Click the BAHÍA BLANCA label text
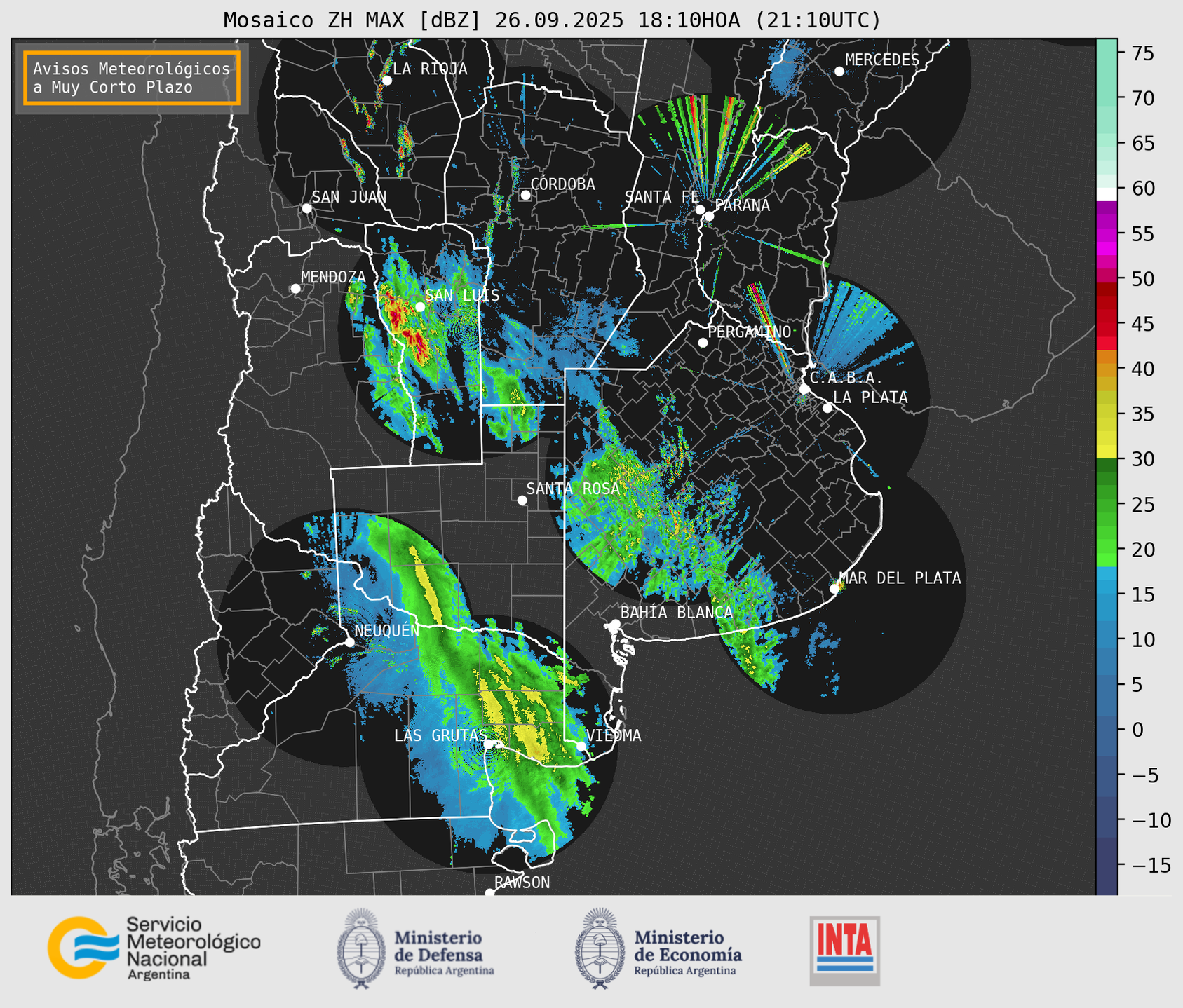 pos(677,613)
